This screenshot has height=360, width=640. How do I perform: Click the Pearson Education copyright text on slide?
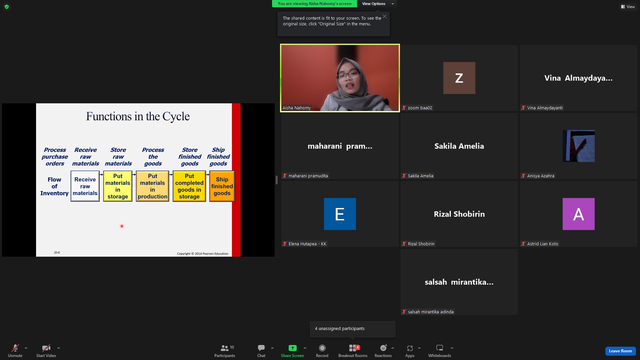pos(202,253)
